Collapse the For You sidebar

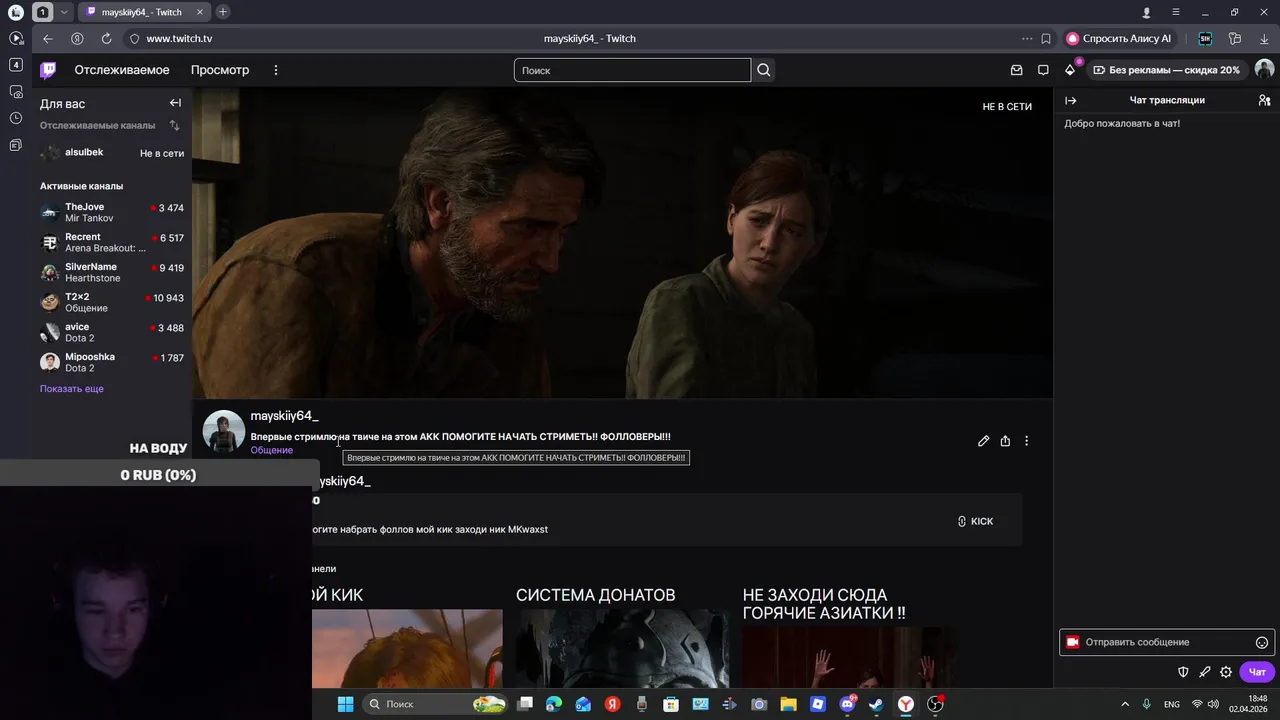point(175,103)
